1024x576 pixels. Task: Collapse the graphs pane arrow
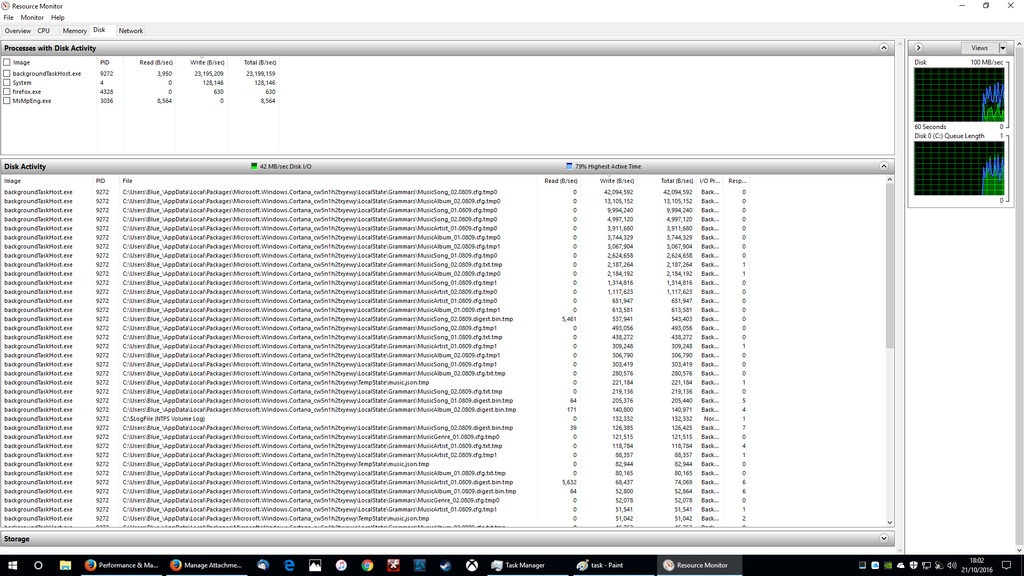pos(918,48)
